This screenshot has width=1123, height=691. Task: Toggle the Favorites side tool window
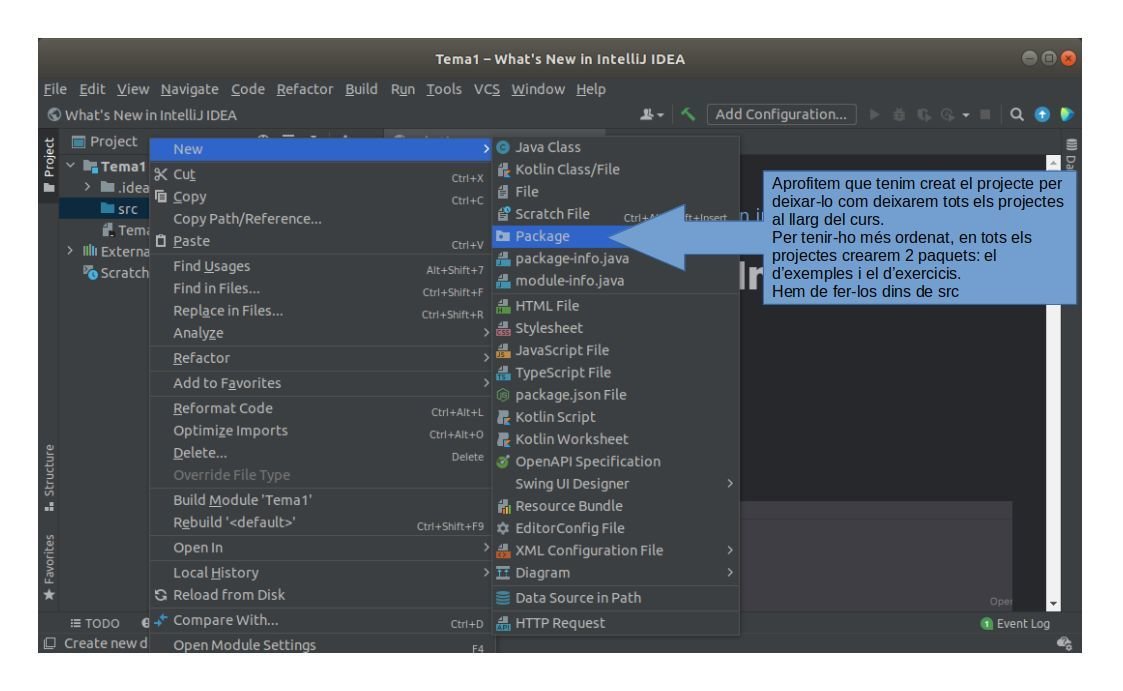(x=49, y=567)
